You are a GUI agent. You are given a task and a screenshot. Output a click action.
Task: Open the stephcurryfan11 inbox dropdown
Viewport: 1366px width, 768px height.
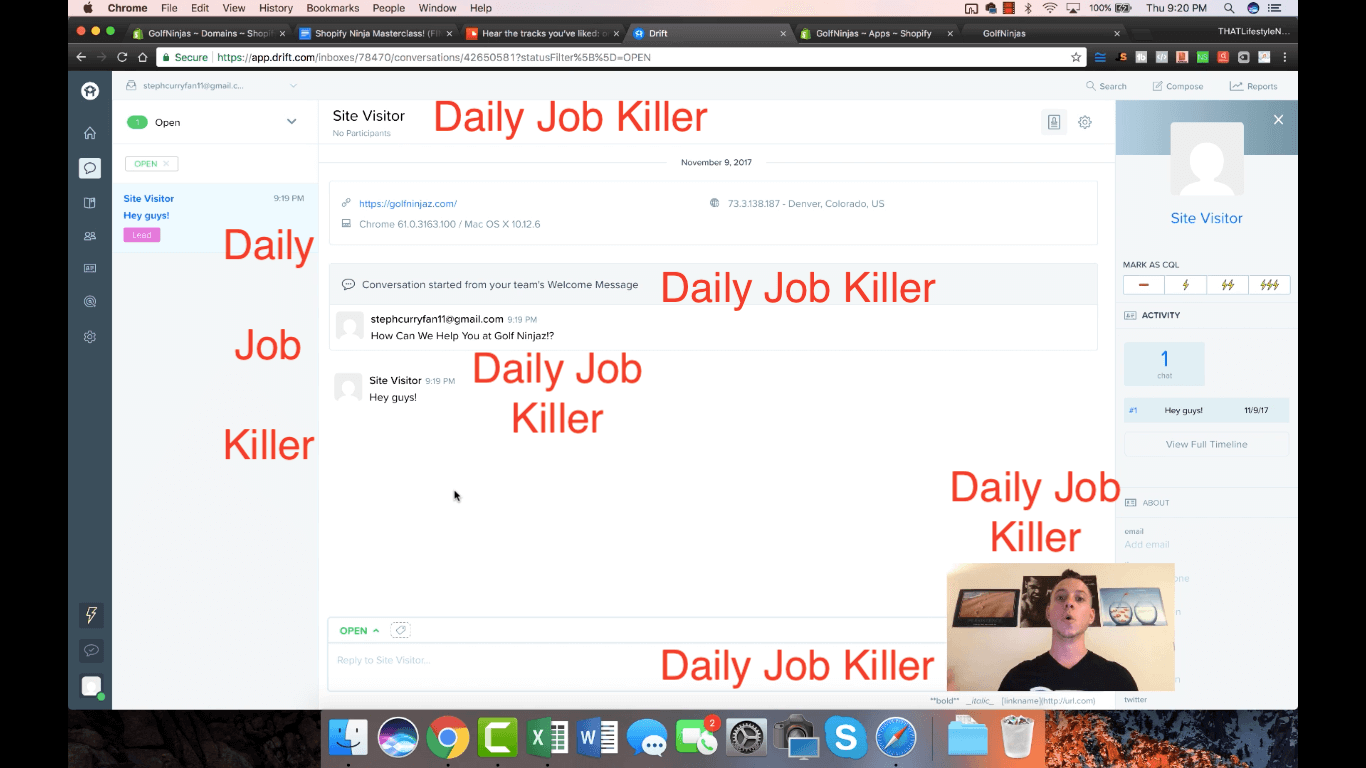click(x=212, y=86)
